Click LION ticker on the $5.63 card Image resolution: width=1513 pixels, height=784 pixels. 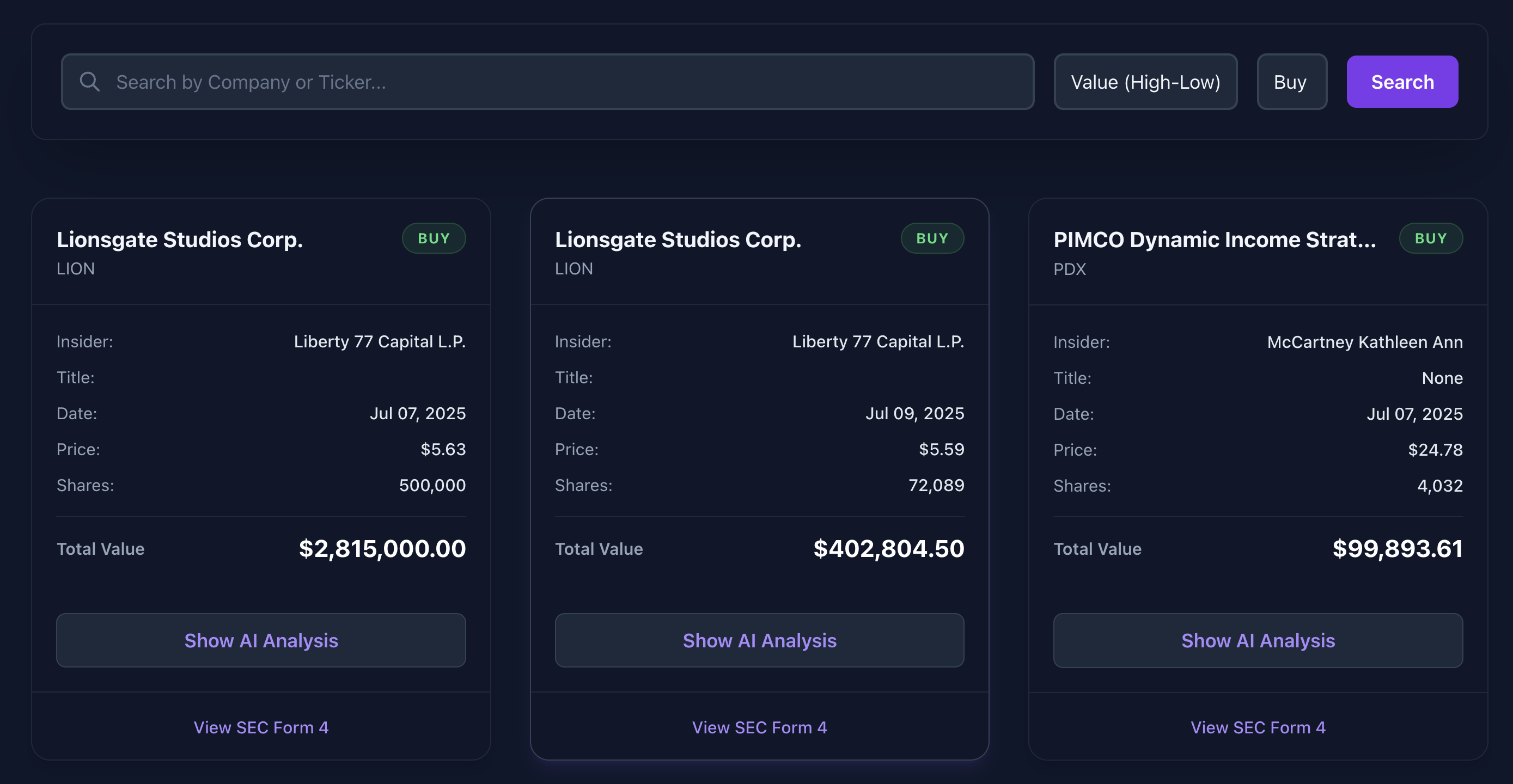pos(76,268)
